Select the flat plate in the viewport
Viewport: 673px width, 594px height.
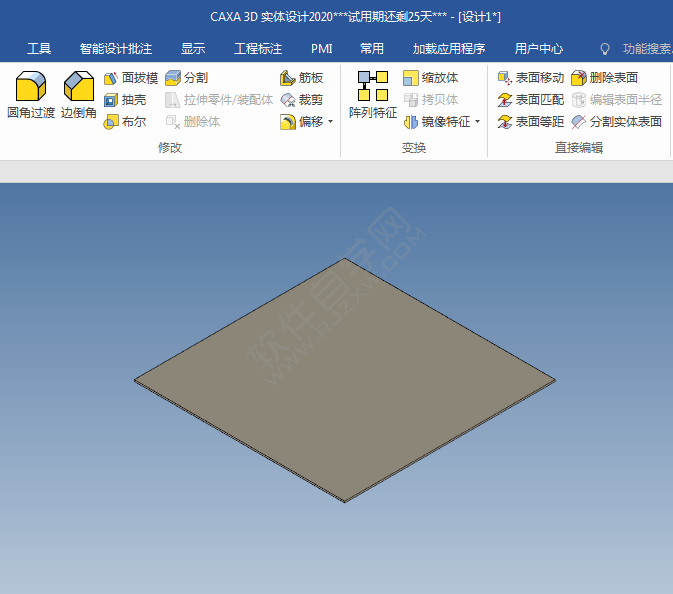[x=345, y=380]
